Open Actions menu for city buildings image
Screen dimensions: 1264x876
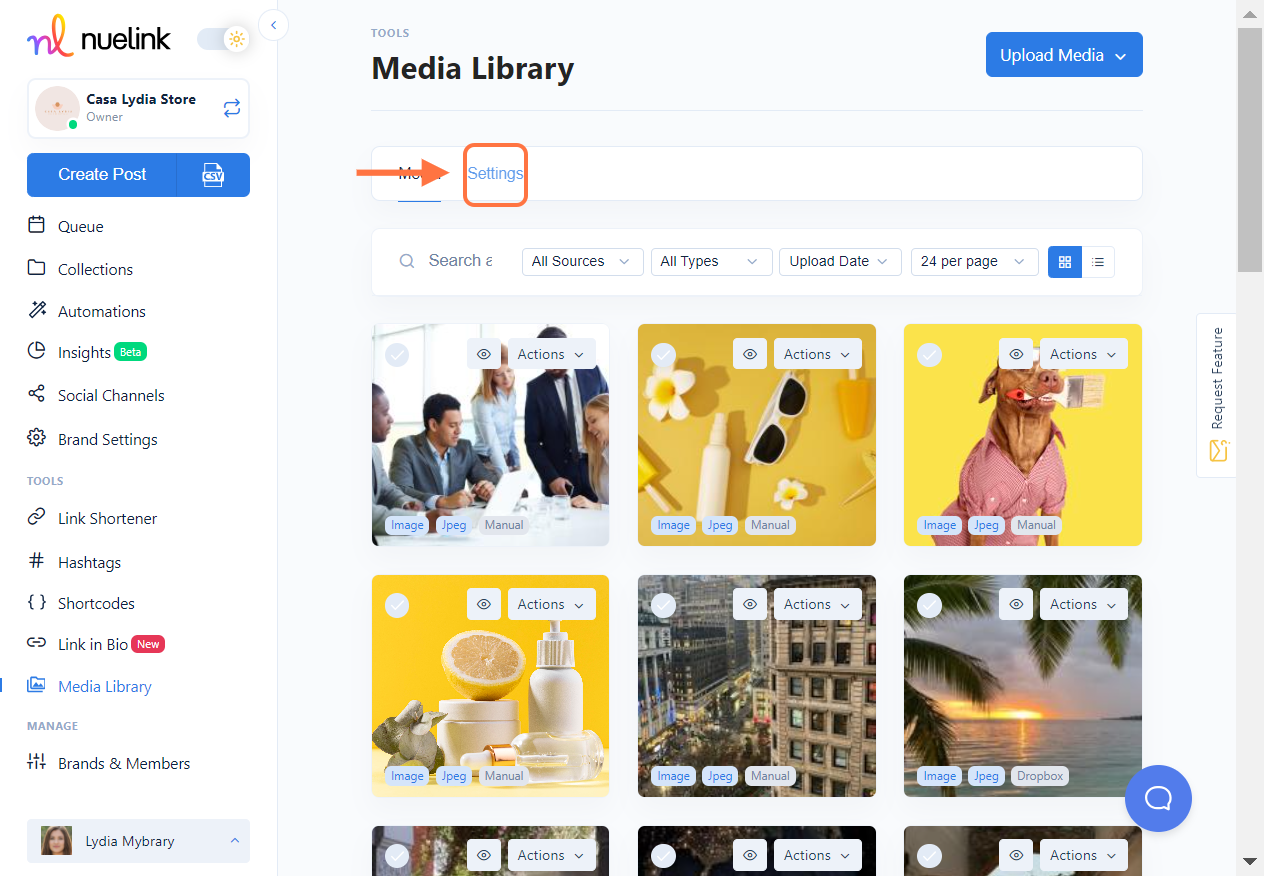[x=818, y=604]
